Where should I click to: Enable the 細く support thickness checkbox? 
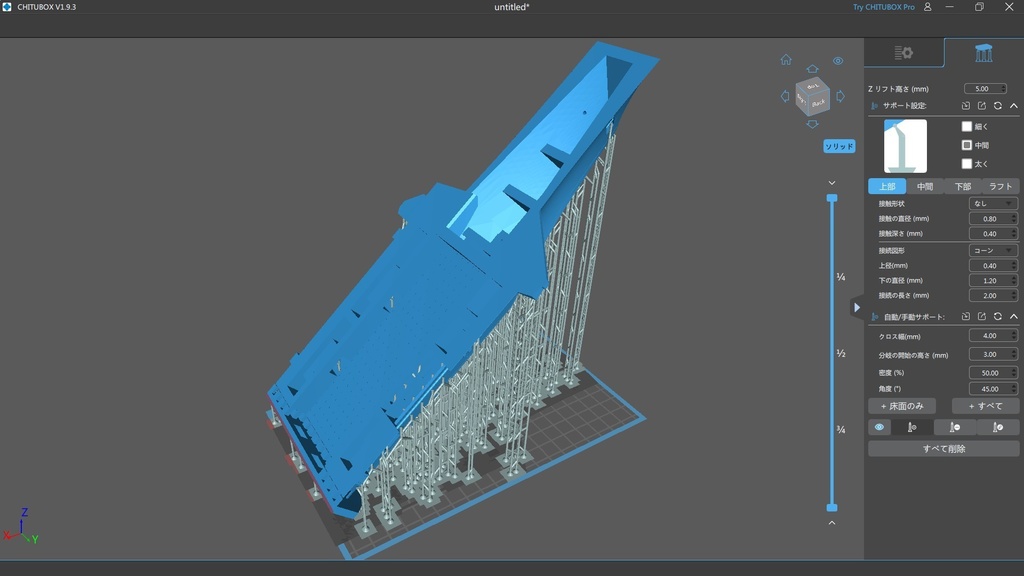(x=966, y=126)
